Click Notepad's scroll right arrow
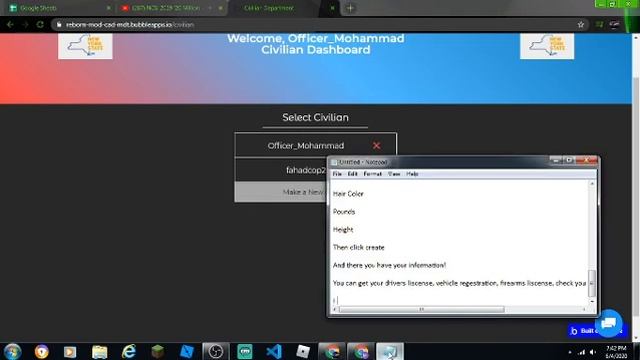The image size is (640, 360). pyautogui.click(x=584, y=309)
